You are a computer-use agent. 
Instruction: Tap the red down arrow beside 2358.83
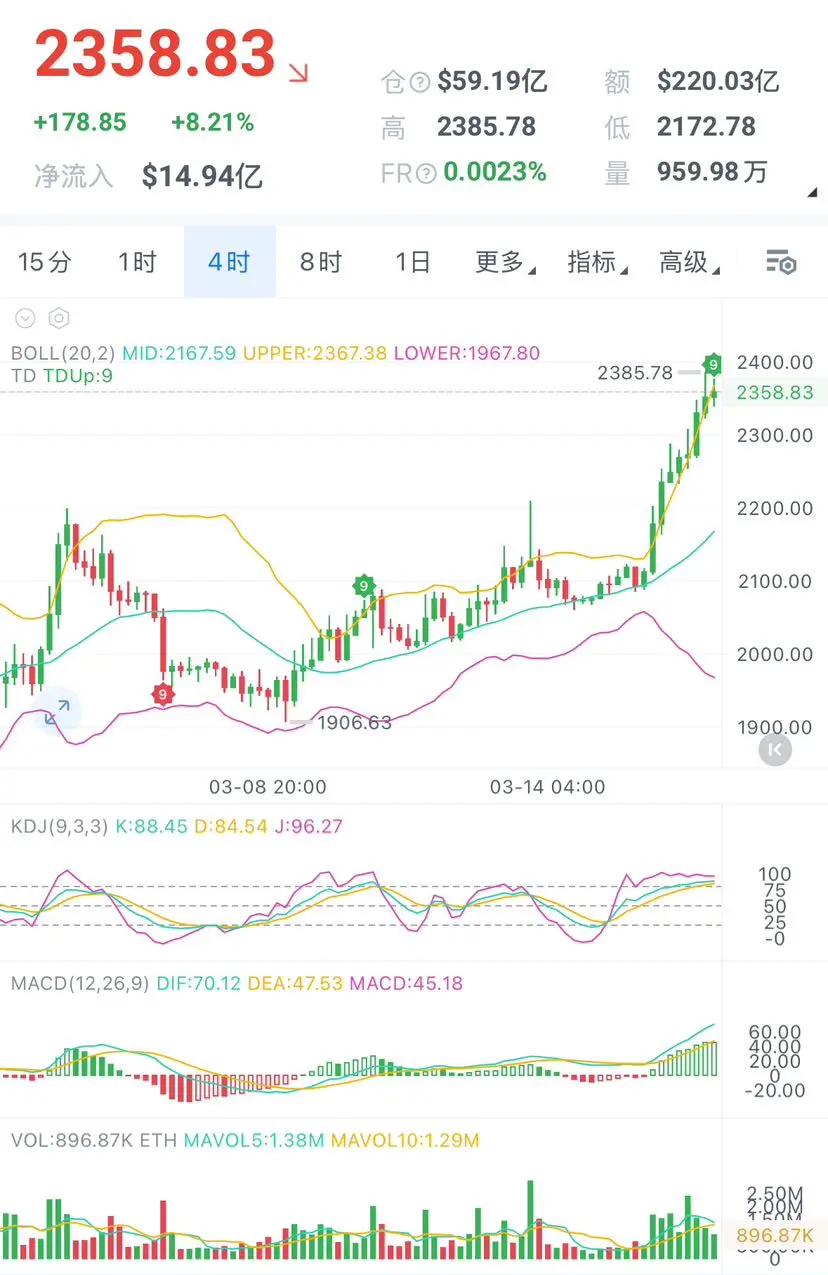point(298,72)
